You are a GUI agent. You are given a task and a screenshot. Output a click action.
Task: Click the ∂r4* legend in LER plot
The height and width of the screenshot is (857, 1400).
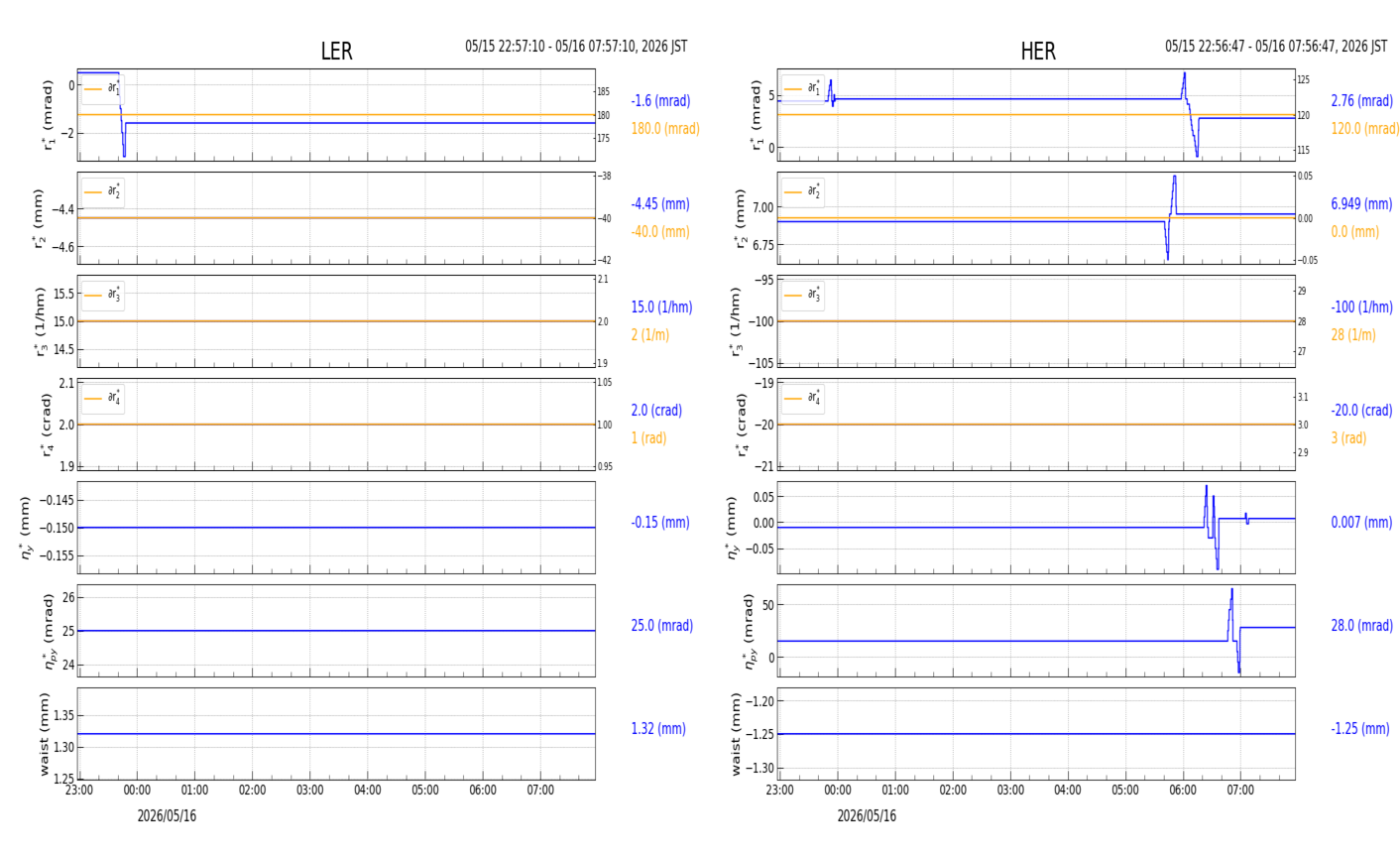coord(102,398)
